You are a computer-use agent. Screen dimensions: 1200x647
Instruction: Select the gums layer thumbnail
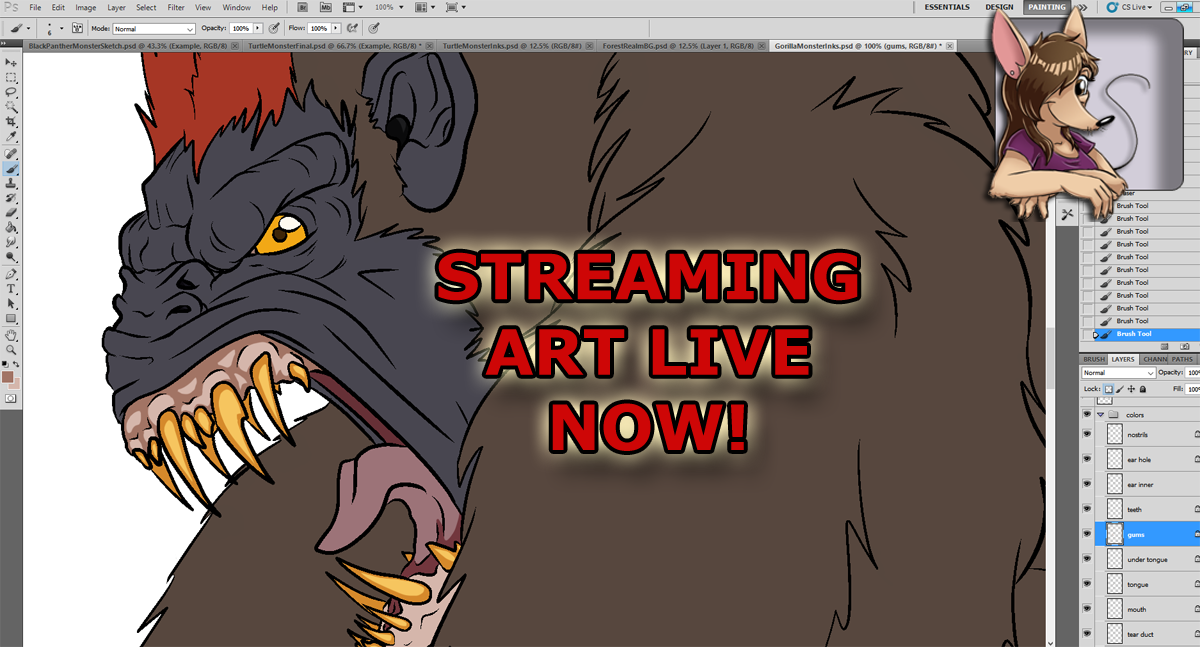point(1114,534)
